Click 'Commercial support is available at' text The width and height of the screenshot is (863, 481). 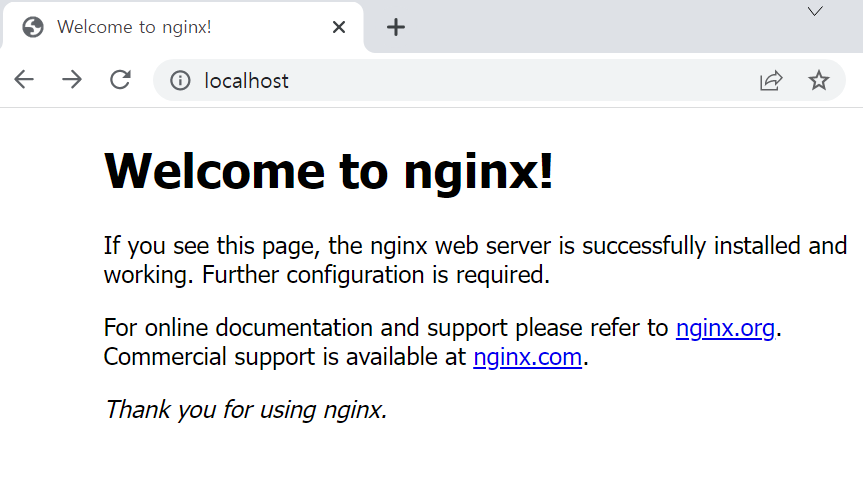tap(285, 357)
